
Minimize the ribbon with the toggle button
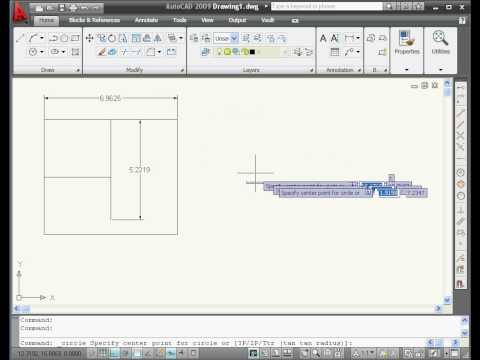point(295,21)
